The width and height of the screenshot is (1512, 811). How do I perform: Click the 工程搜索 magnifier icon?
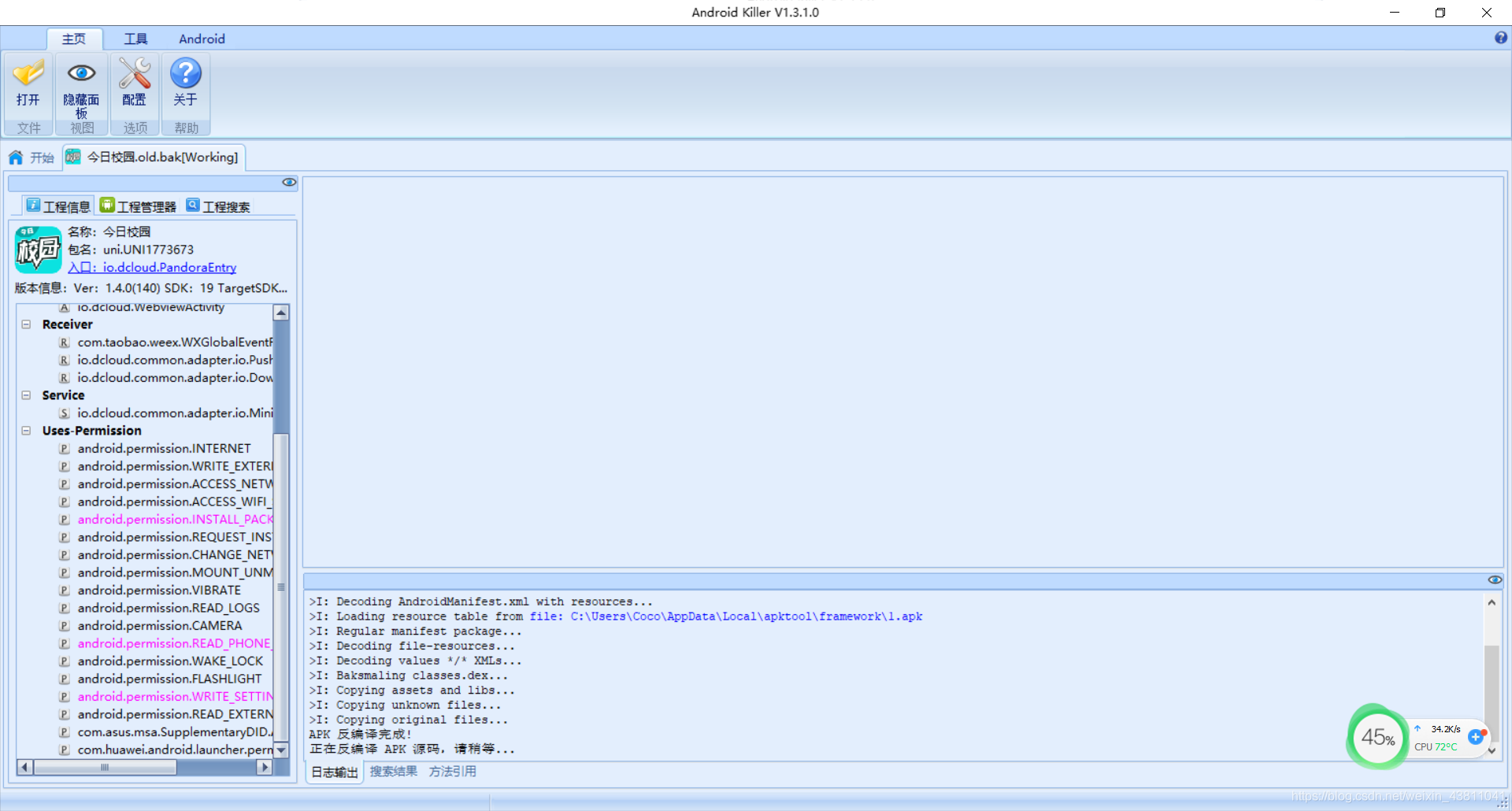click(x=193, y=205)
